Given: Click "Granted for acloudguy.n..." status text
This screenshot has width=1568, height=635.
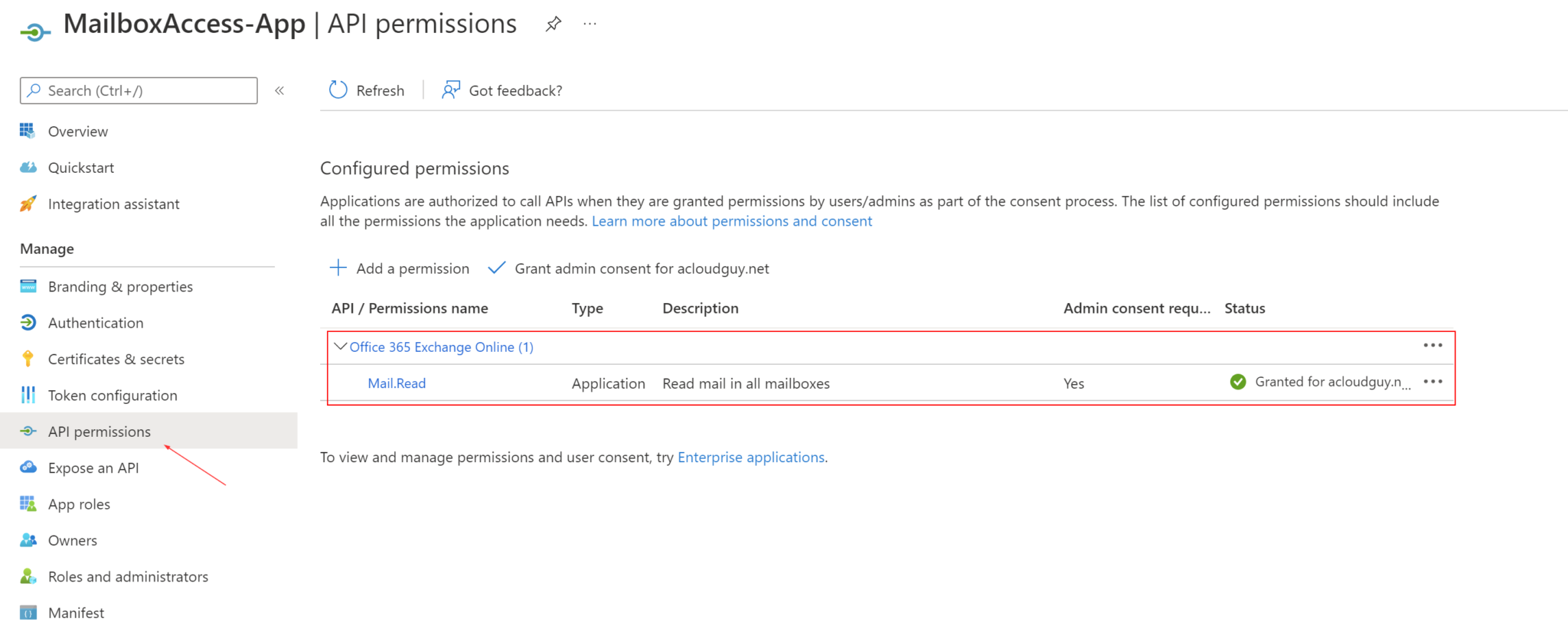Looking at the screenshot, I should point(1332,382).
